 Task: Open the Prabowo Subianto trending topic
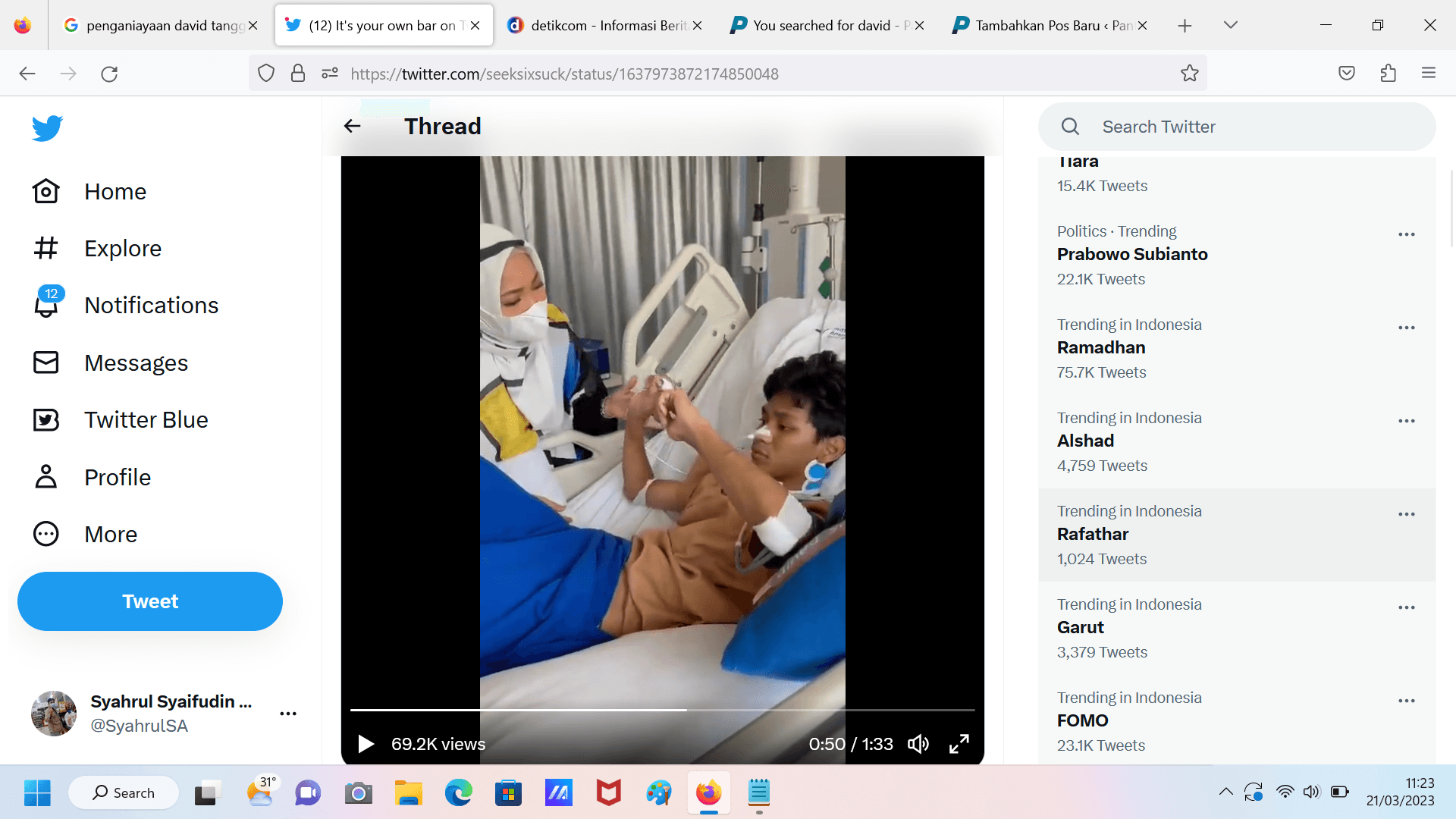pos(1237,255)
